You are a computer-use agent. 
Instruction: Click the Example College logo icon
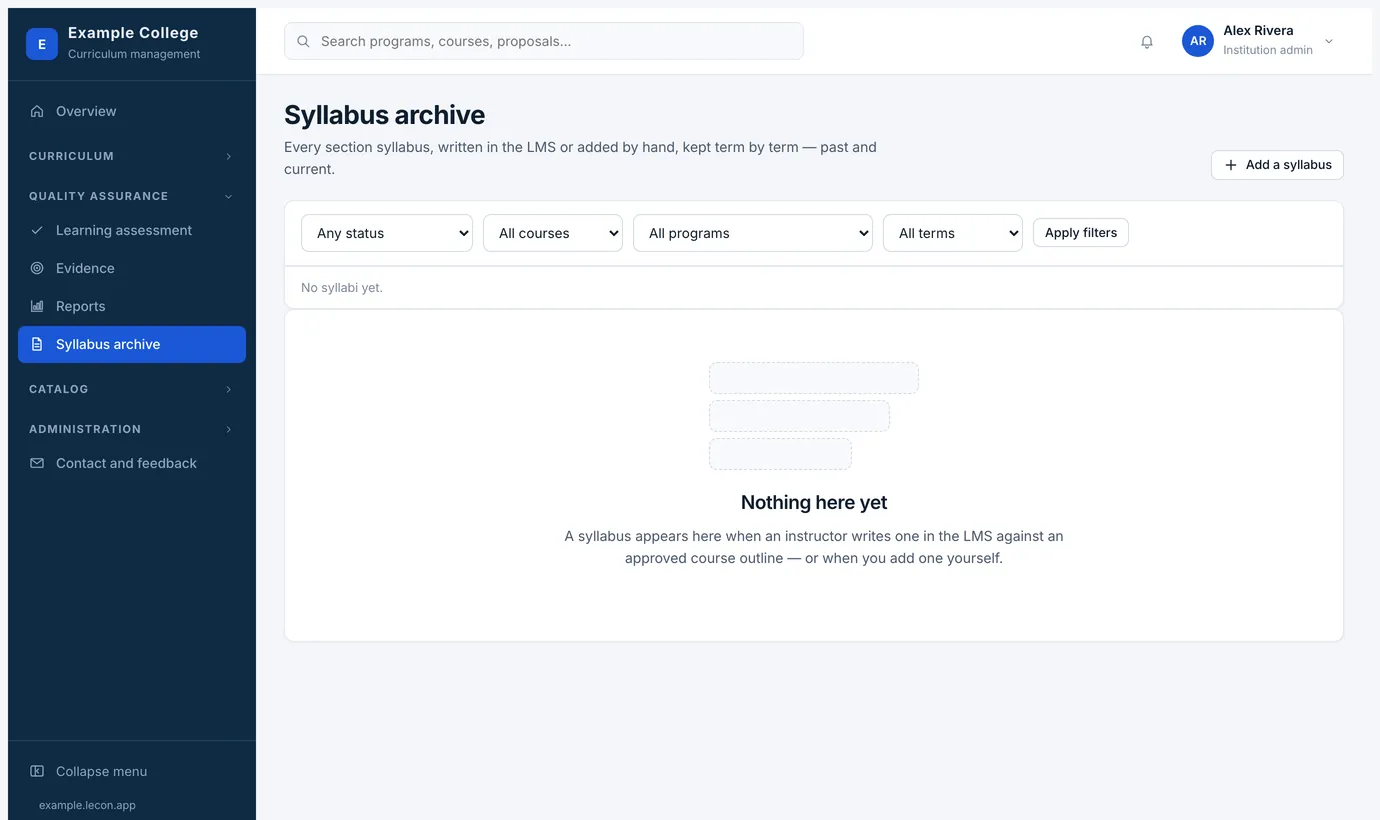coord(42,44)
